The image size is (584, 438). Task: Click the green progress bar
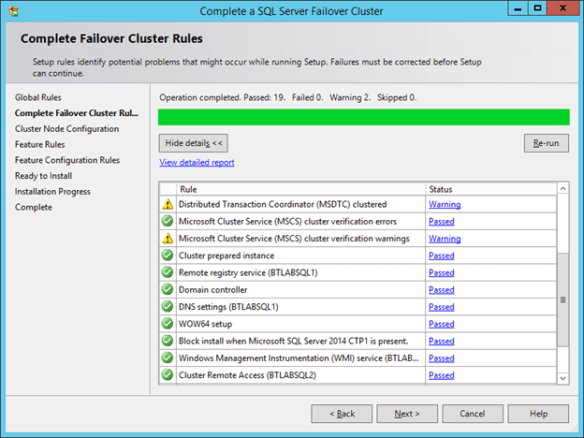(364, 117)
